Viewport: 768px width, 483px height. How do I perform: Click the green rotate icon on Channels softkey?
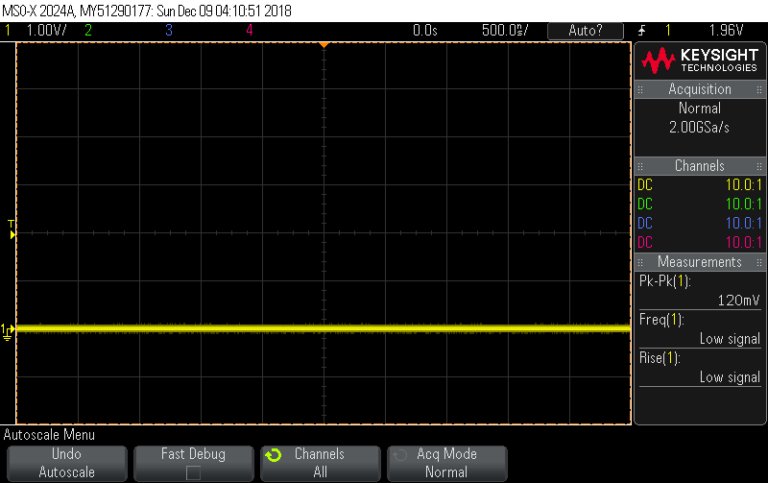pos(273,455)
